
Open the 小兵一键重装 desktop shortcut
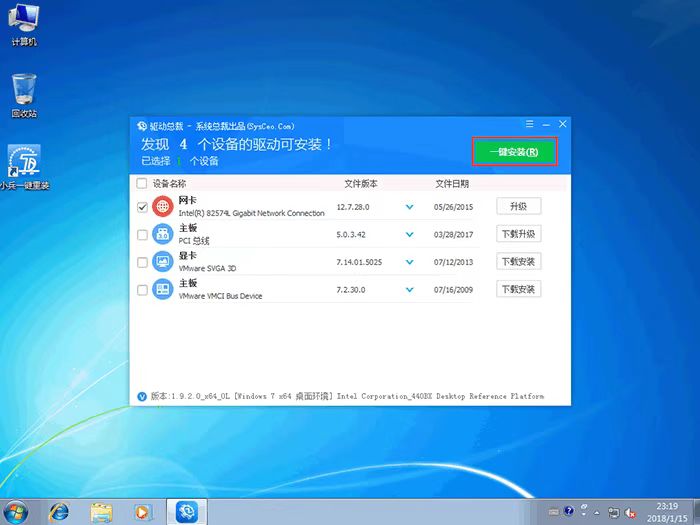[24, 167]
